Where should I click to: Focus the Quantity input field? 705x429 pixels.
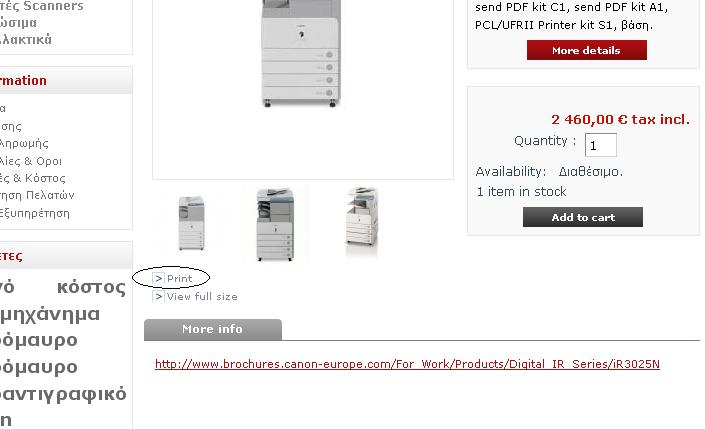pyautogui.click(x=601, y=145)
